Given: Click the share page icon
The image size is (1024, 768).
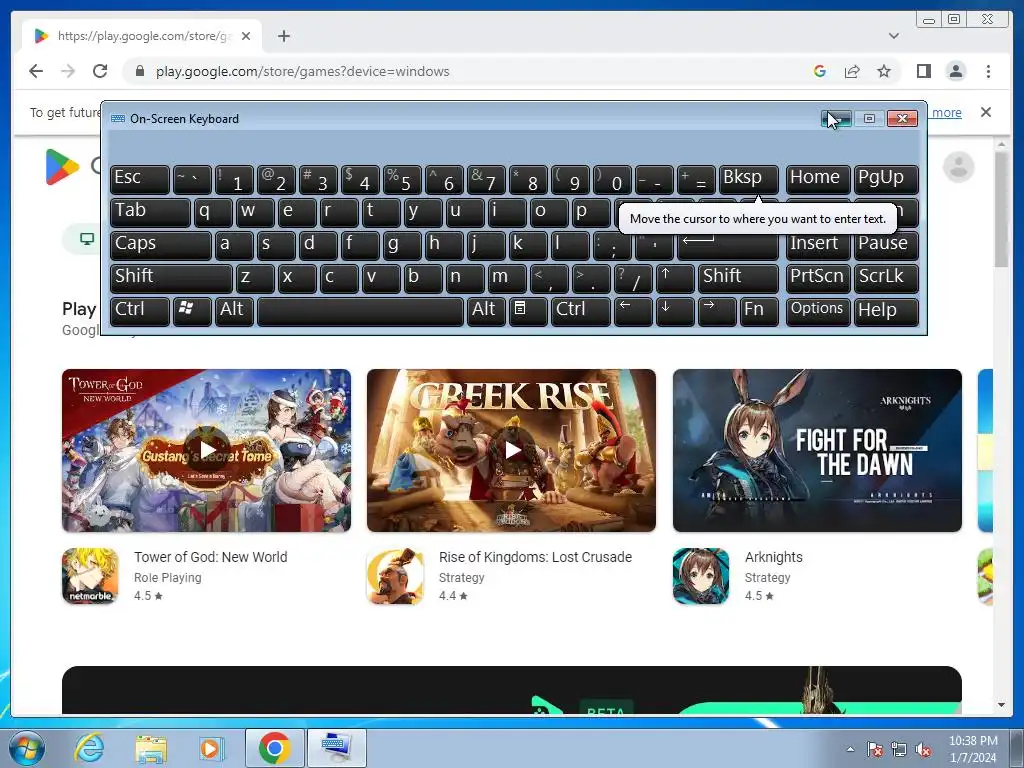Looking at the screenshot, I should (x=852, y=71).
